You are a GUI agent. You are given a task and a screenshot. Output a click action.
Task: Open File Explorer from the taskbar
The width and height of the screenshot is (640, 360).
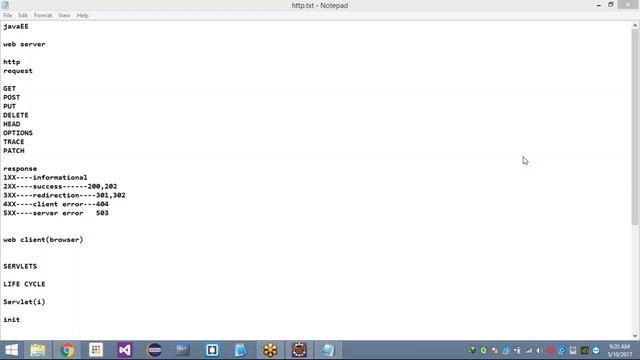(38, 350)
